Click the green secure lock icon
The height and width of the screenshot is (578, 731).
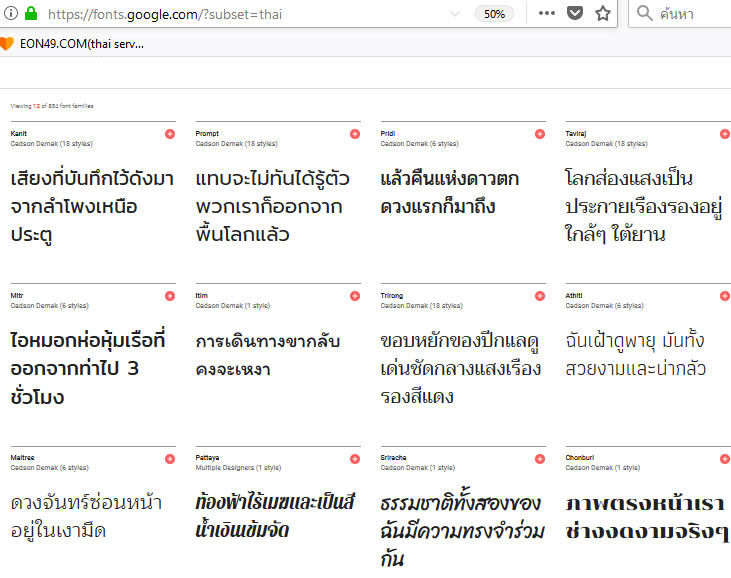(31, 13)
